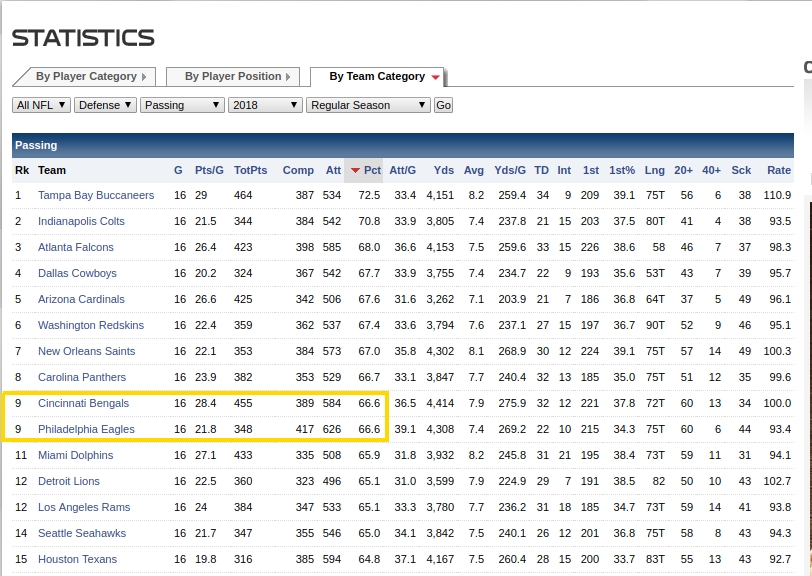Viewport: 812px width, 576px height.
Task: Open the Passing category dropdown
Action: point(183,105)
